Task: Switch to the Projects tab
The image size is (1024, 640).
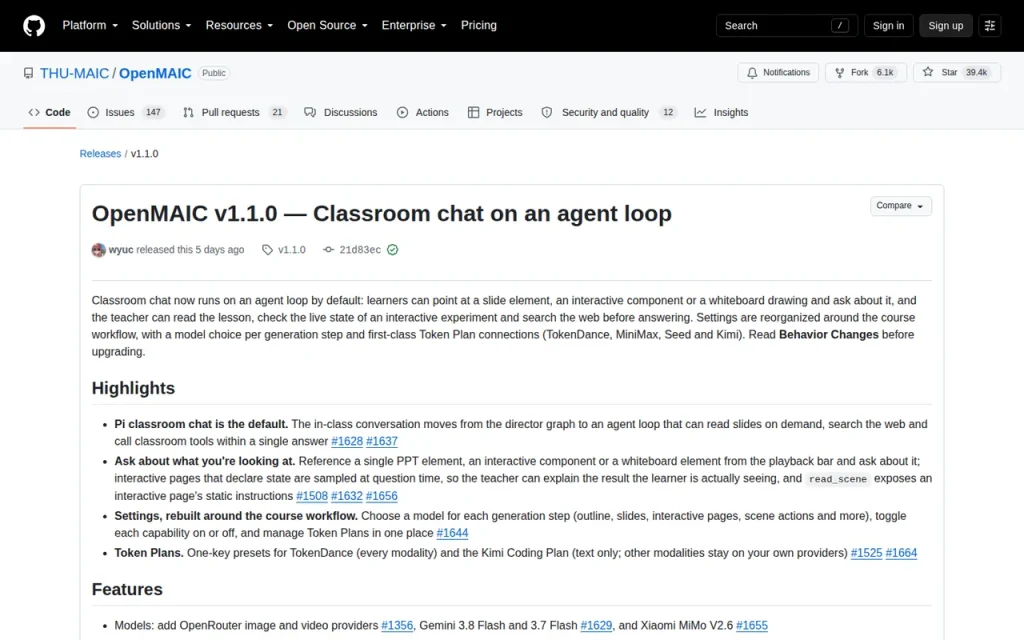Action: pyautogui.click(x=496, y=112)
